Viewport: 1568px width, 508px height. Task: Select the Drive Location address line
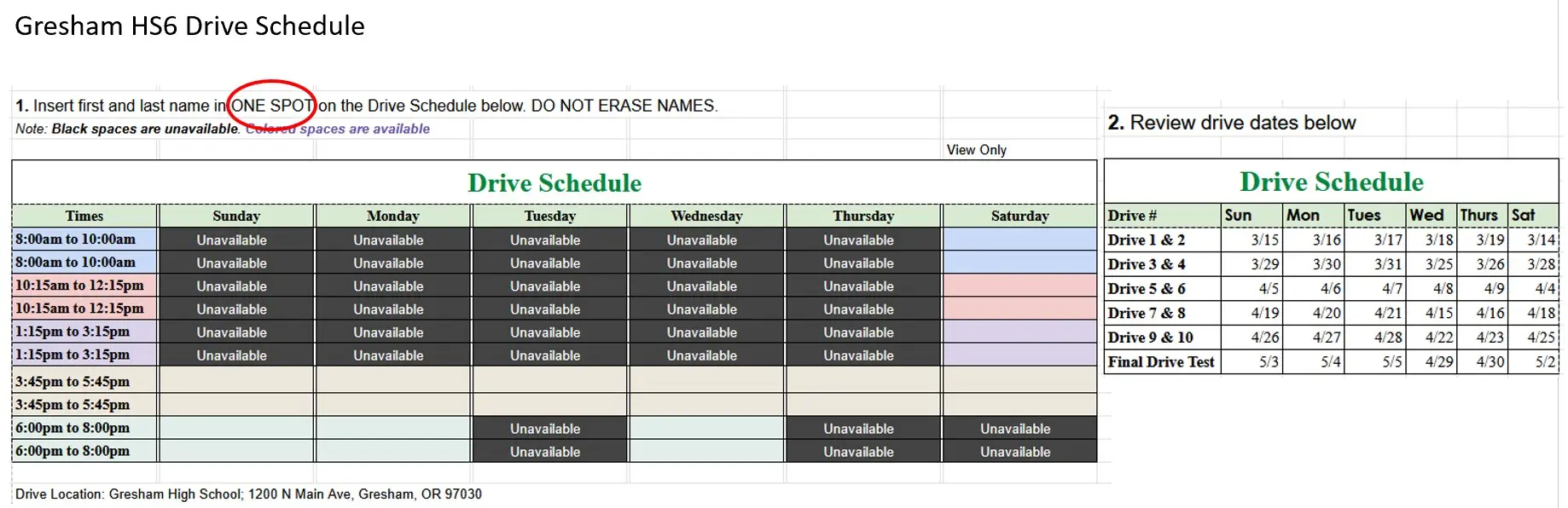(x=248, y=494)
